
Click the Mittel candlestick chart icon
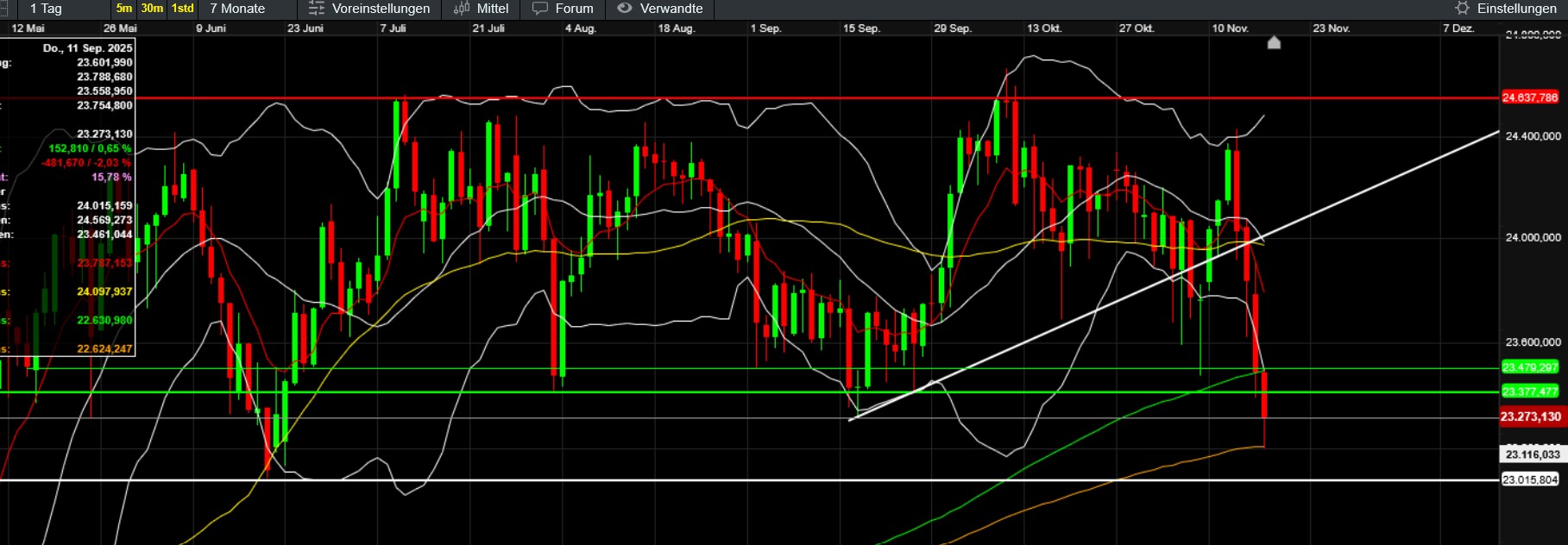pyautogui.click(x=462, y=9)
